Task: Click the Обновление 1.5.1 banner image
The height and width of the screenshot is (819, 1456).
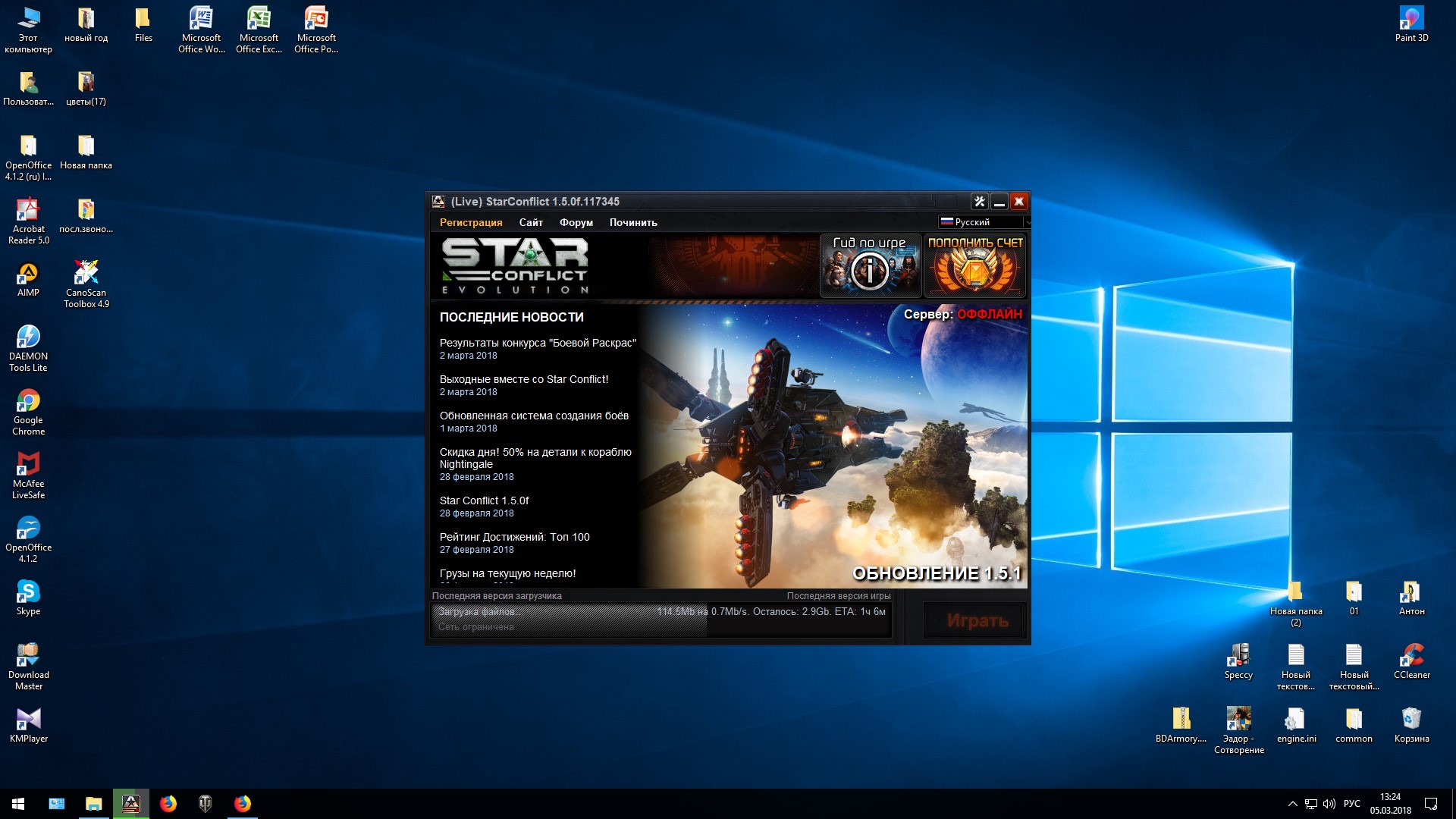Action: [x=834, y=446]
